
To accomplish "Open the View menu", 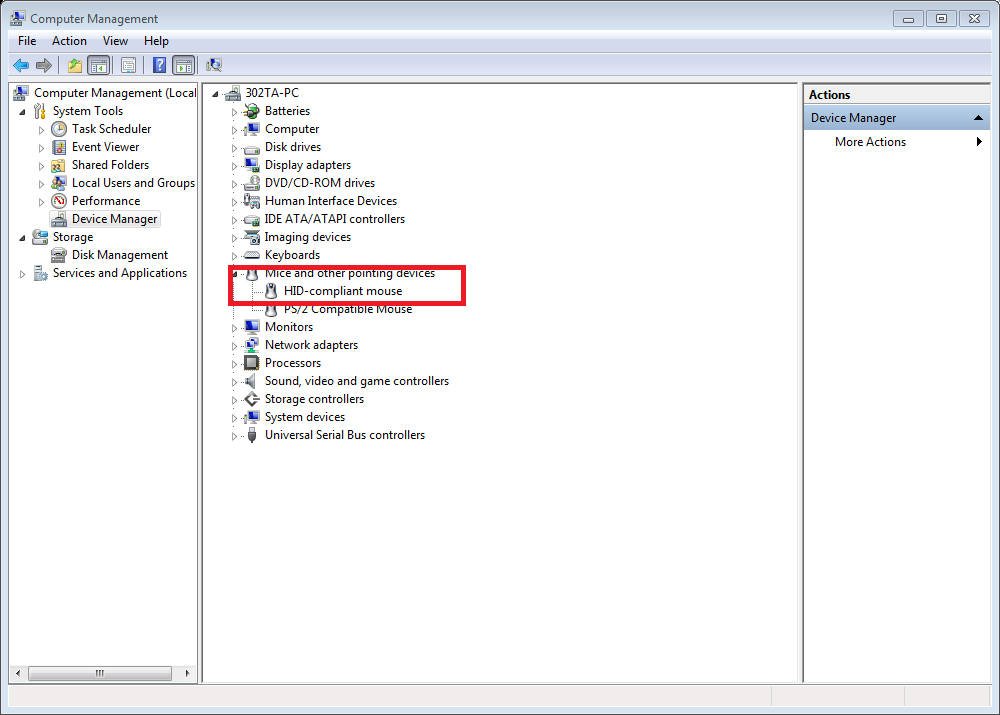I will (115, 41).
